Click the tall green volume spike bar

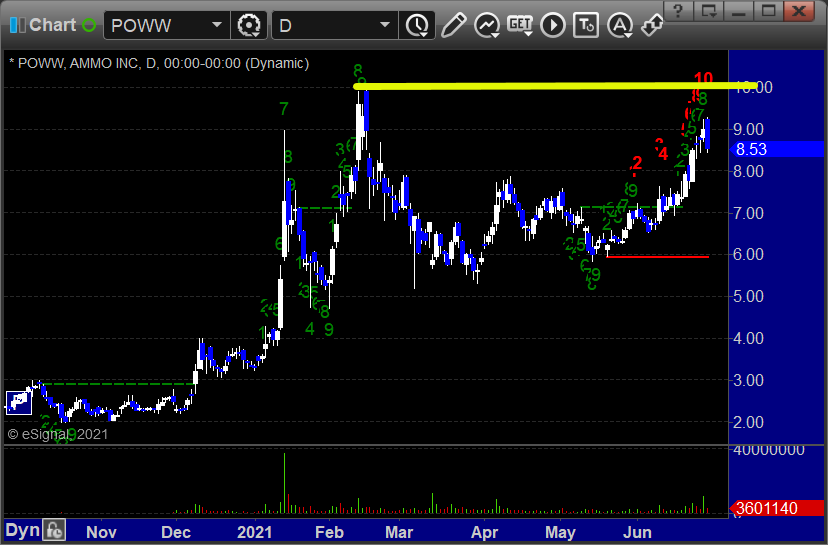point(285,483)
